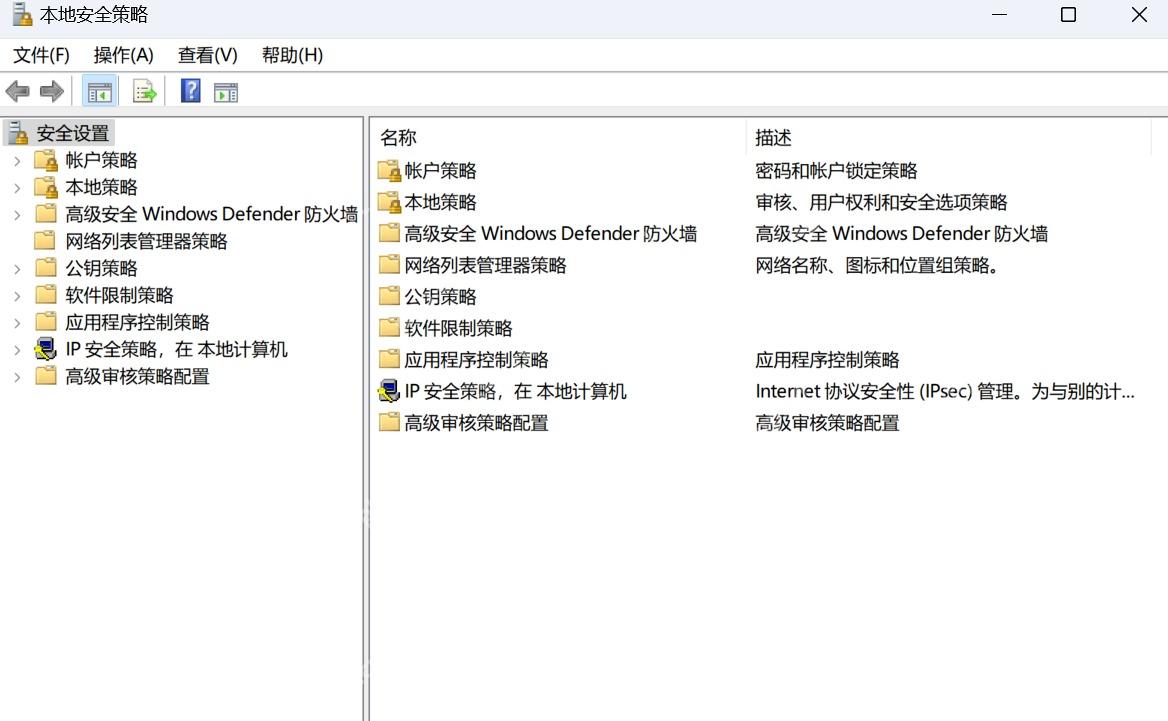This screenshot has height=721, width=1168.
Task: Expand the 软件限制策略 tree node
Action: tap(17, 296)
